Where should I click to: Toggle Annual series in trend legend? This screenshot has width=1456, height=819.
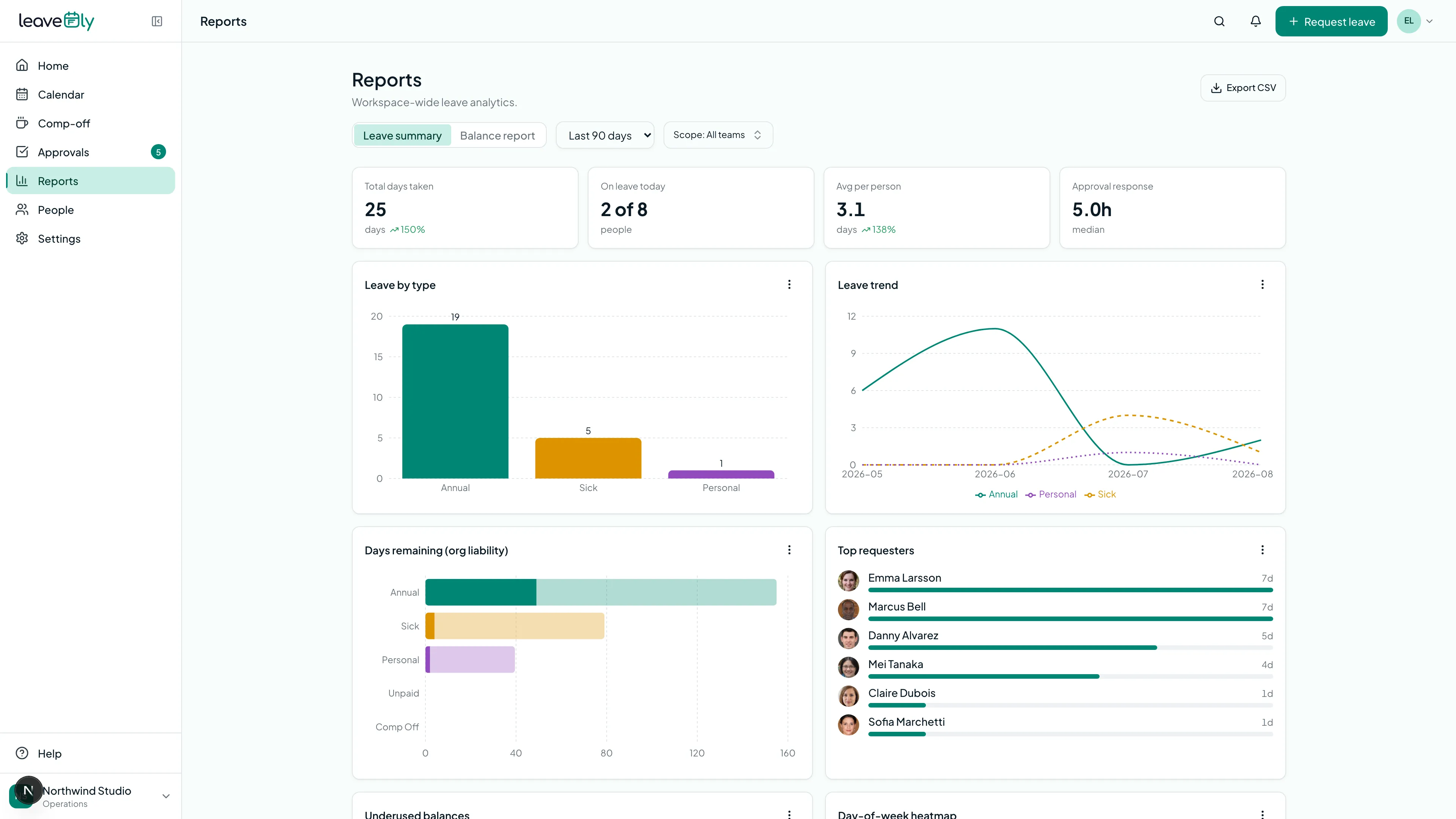(996, 494)
